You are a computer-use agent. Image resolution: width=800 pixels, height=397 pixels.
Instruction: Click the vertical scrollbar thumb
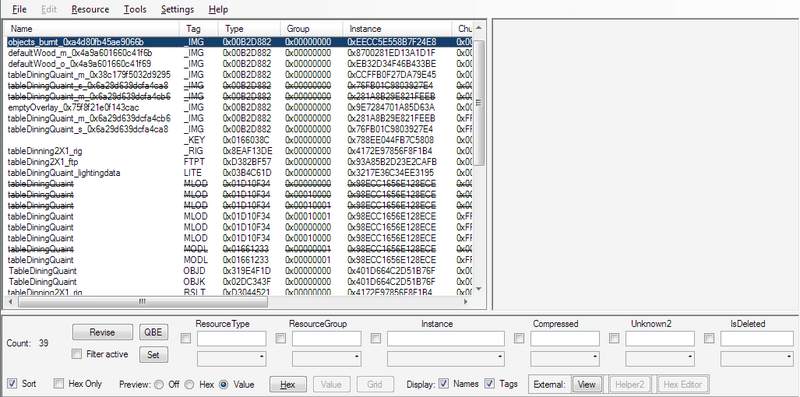point(478,103)
